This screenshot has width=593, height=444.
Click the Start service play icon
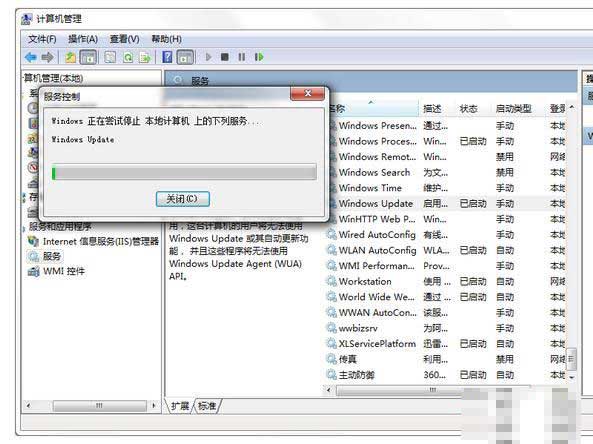coord(208,57)
